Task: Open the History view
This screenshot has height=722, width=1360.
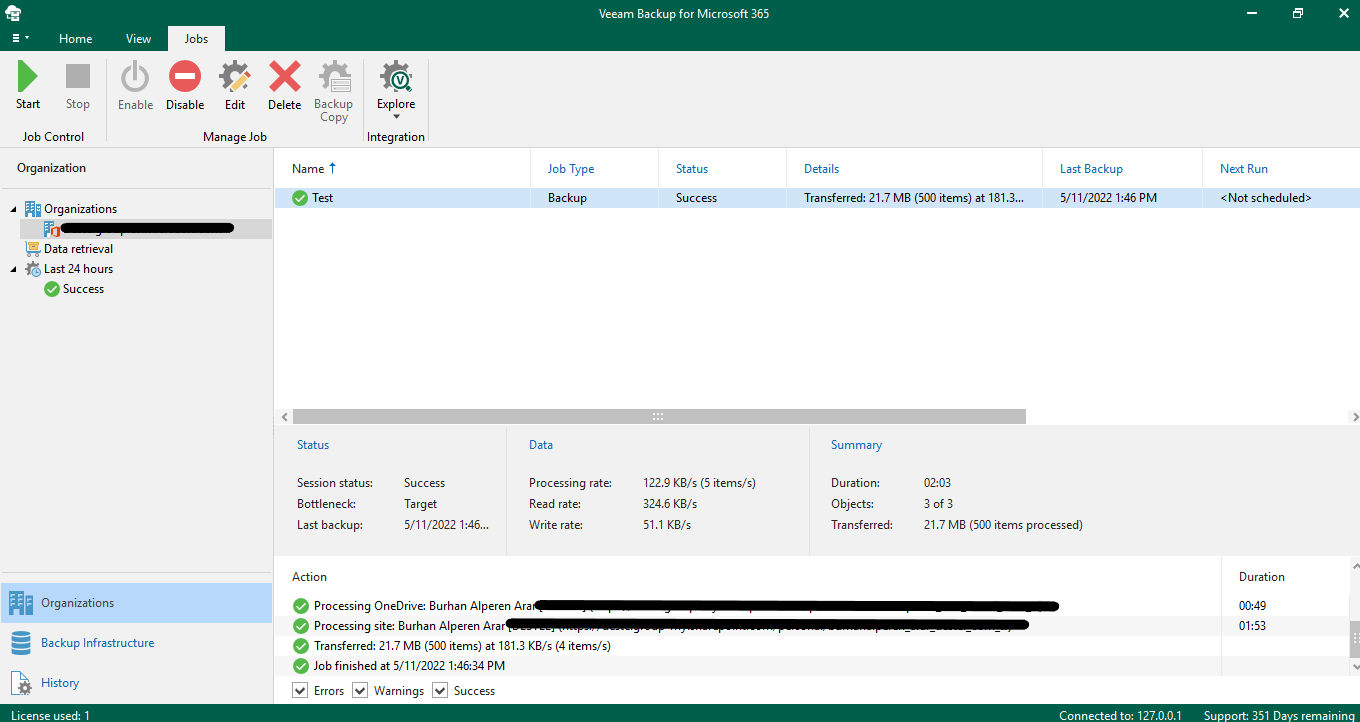Action: click(x=136, y=683)
